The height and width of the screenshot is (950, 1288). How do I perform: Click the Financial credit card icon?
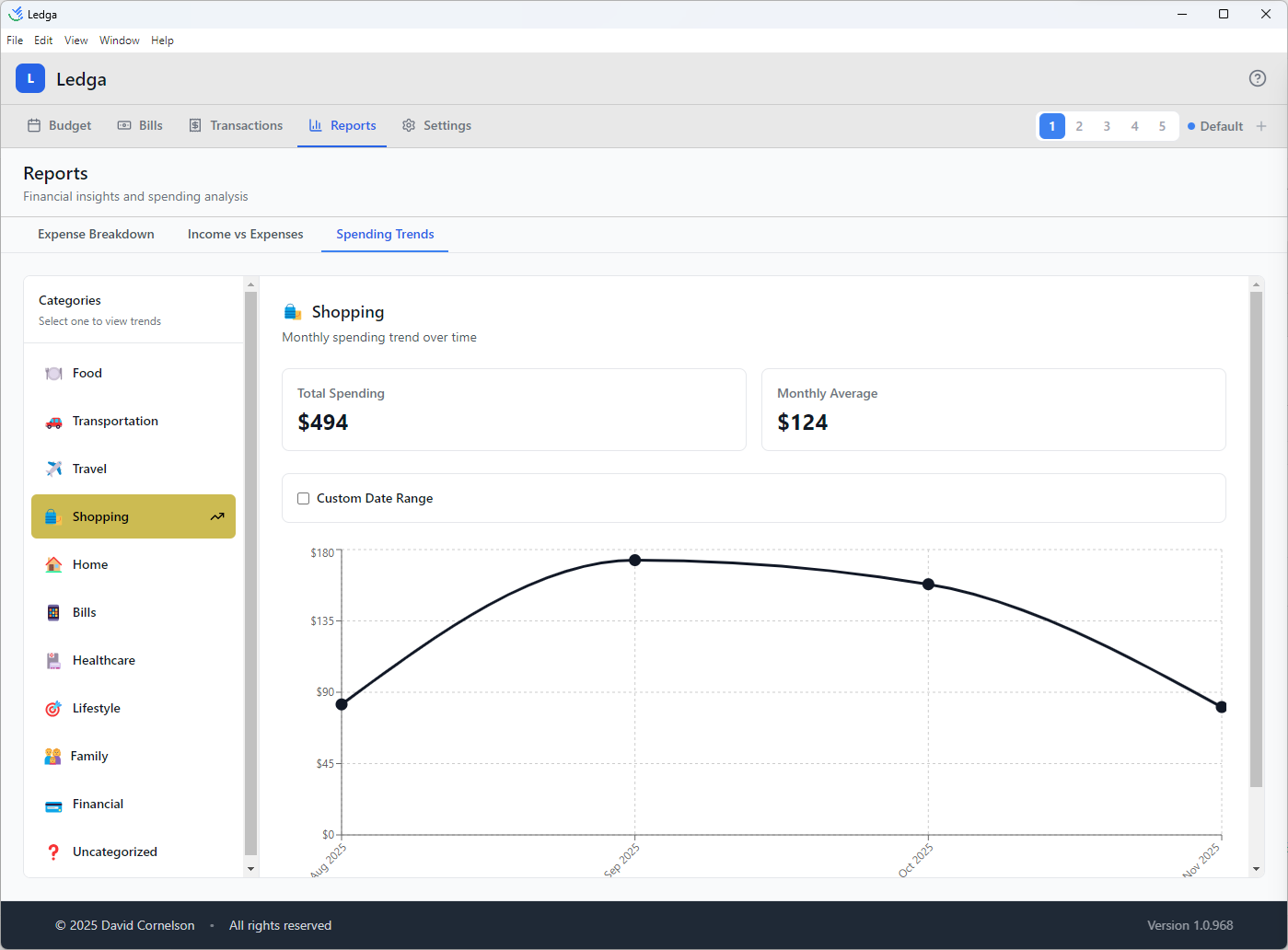pos(53,805)
